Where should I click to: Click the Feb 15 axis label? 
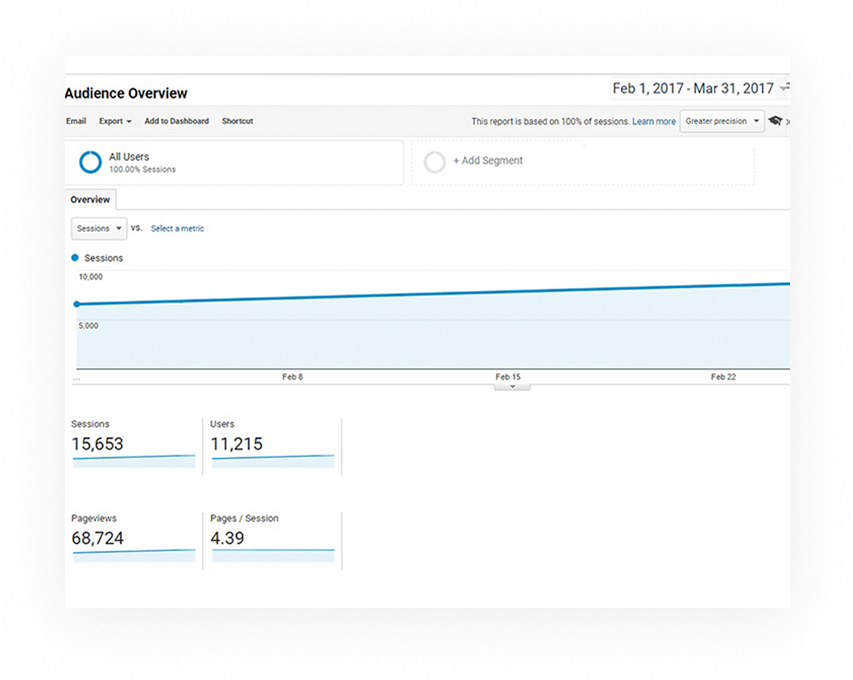pyautogui.click(x=508, y=376)
